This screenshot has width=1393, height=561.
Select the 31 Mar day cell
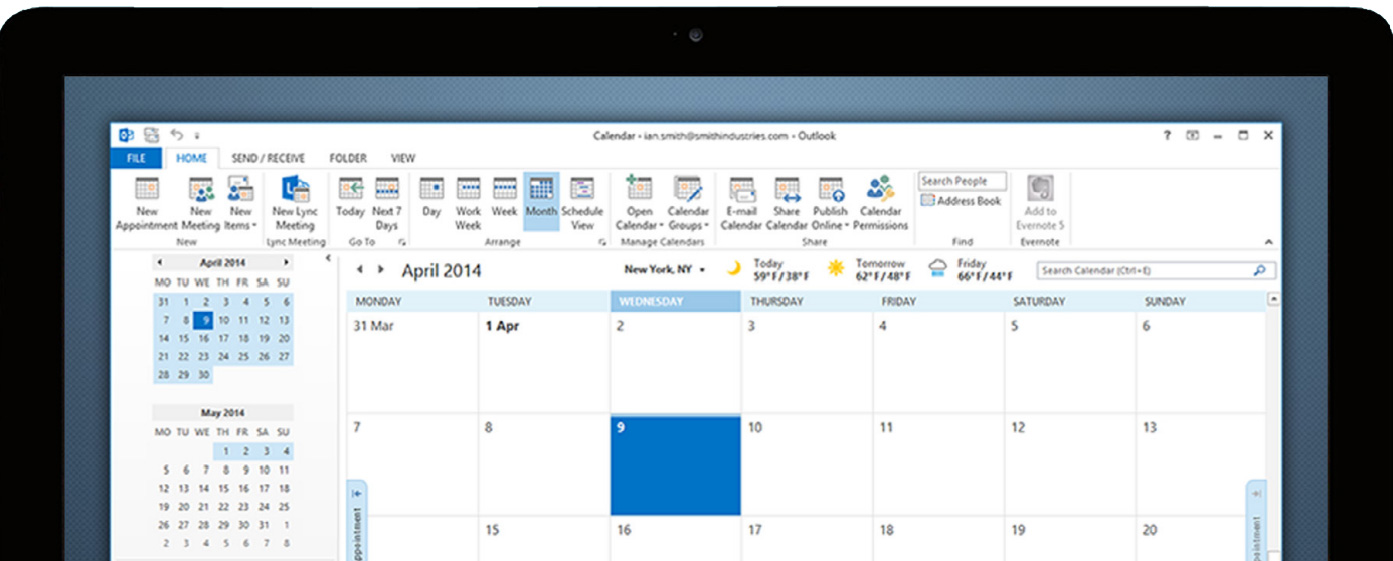tap(413, 362)
